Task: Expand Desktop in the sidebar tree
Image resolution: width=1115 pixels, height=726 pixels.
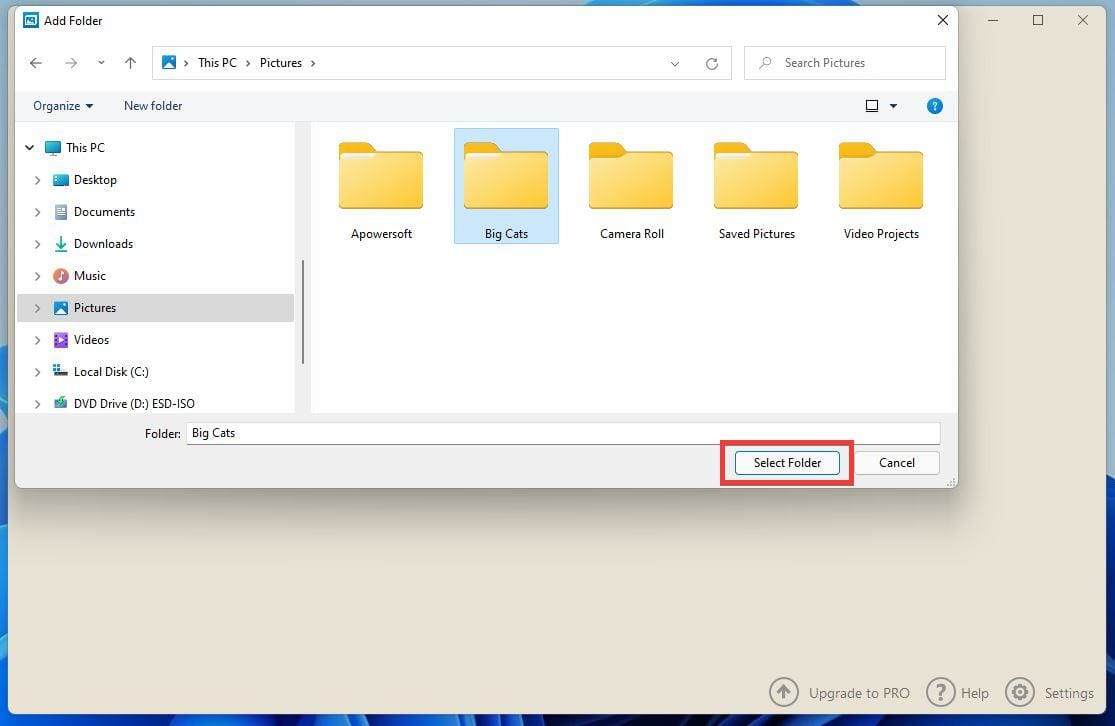Action: [x=38, y=179]
